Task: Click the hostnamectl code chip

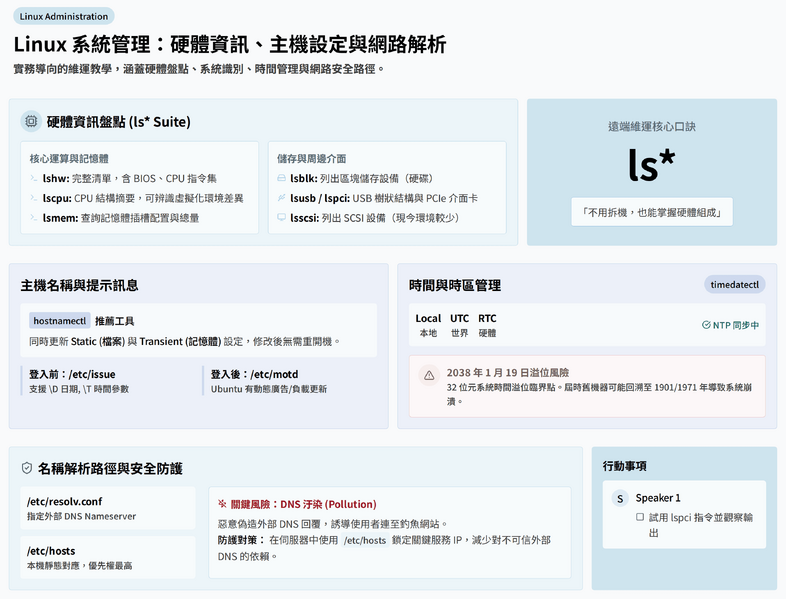Action: pyautogui.click(x=60, y=321)
